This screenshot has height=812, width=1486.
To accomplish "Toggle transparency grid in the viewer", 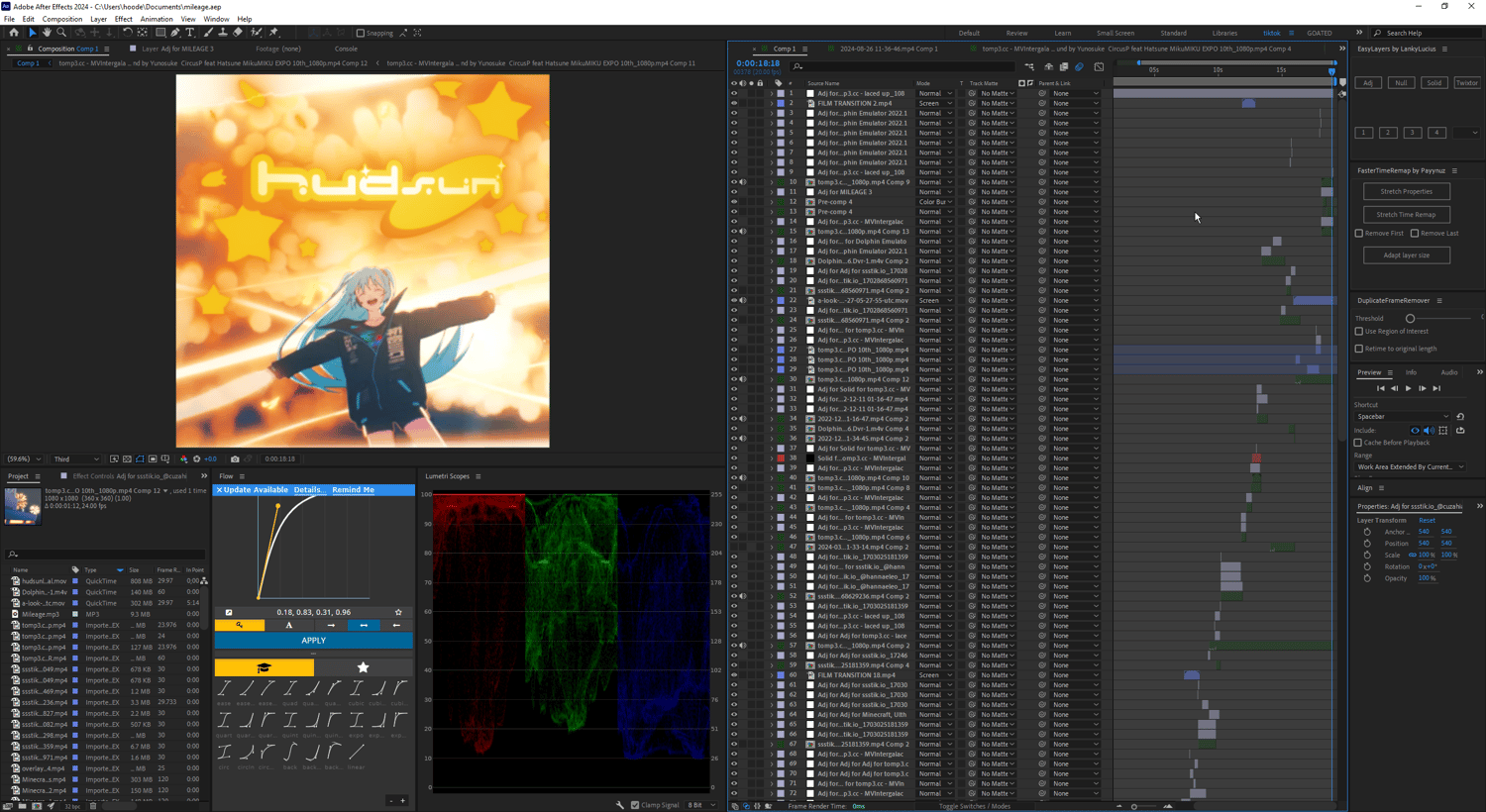I will coord(127,459).
